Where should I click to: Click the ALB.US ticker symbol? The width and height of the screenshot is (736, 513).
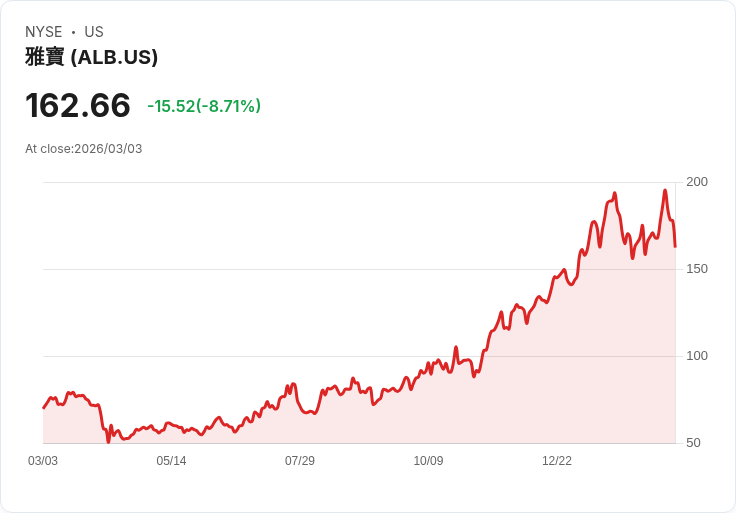point(114,57)
